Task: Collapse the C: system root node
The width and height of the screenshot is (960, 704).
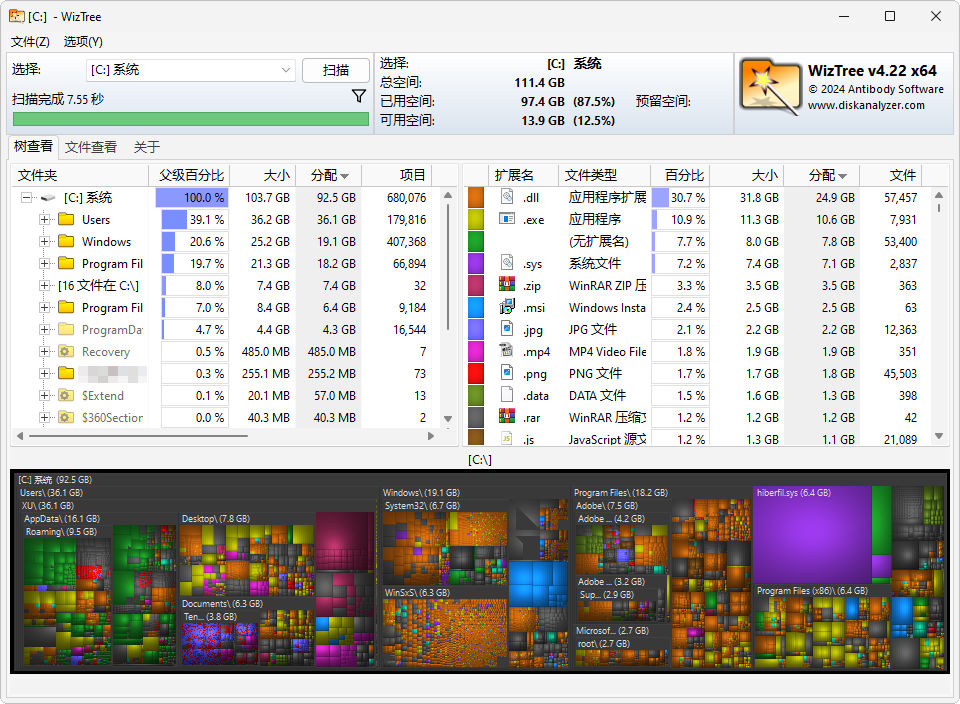Action: (x=26, y=198)
